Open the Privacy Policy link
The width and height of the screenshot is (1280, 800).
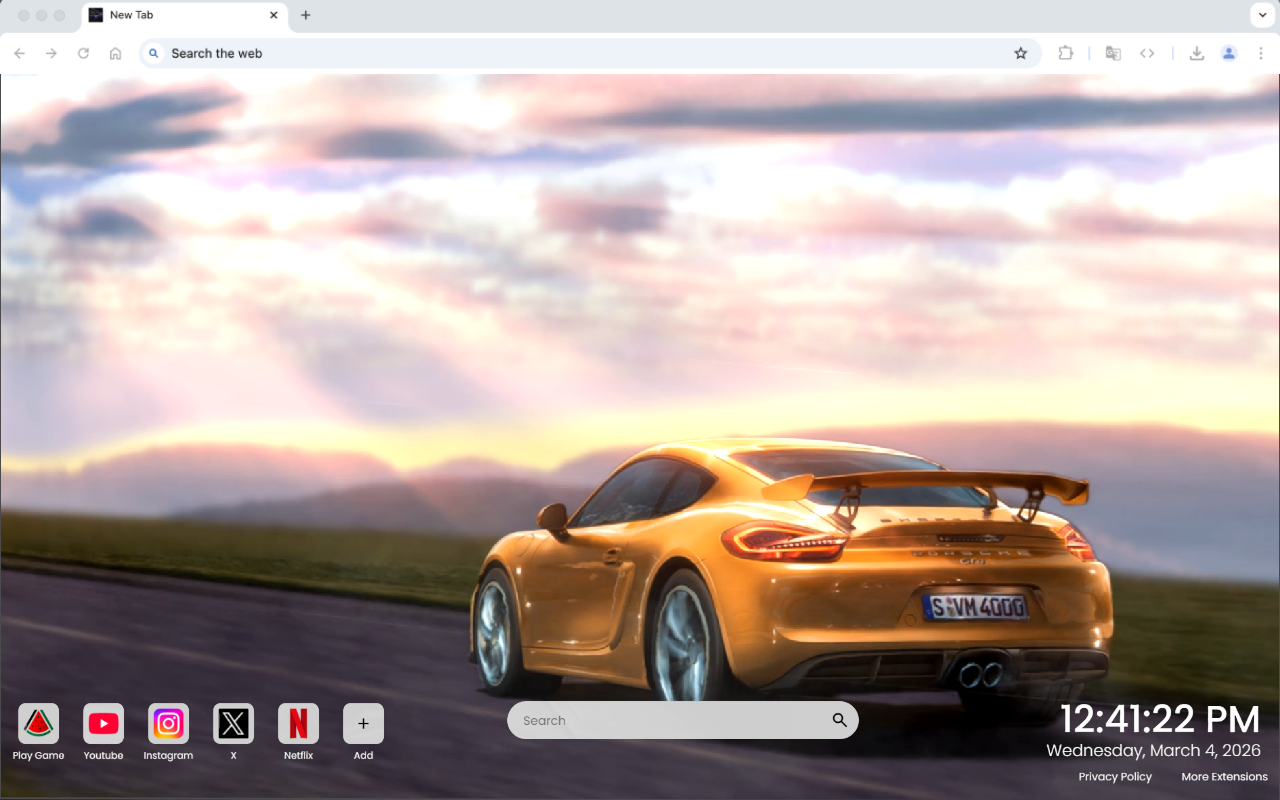1115,777
